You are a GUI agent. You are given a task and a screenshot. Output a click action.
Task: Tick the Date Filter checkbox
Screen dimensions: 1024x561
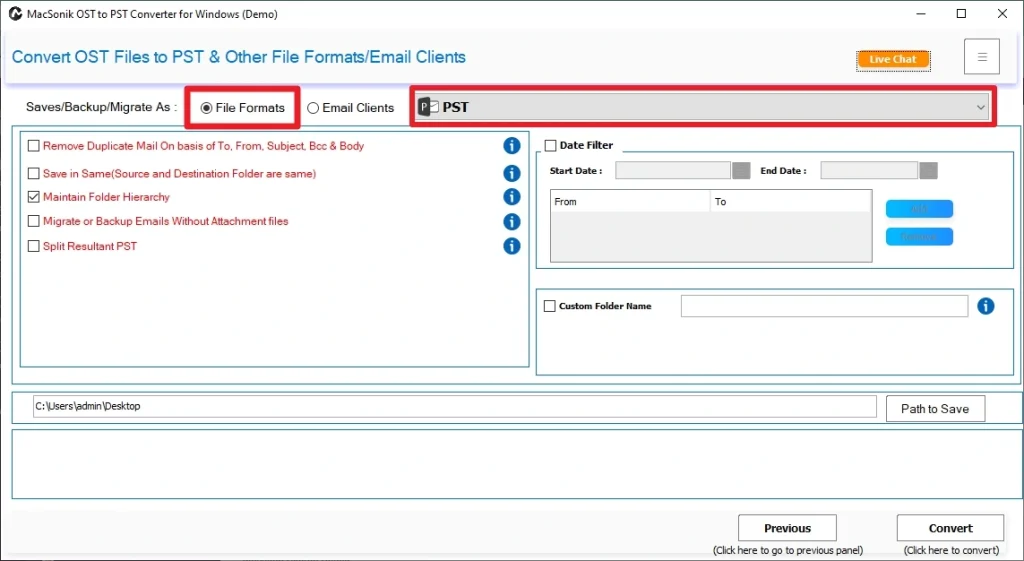(x=550, y=146)
